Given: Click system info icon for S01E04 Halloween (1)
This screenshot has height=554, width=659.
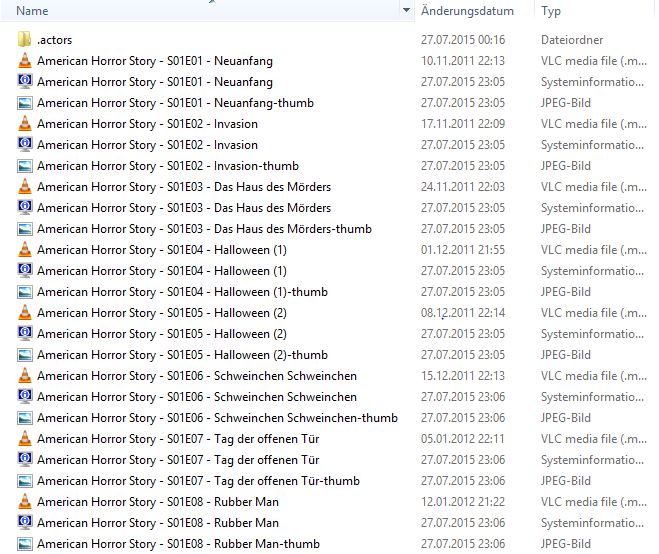Looking at the screenshot, I should (25, 271).
